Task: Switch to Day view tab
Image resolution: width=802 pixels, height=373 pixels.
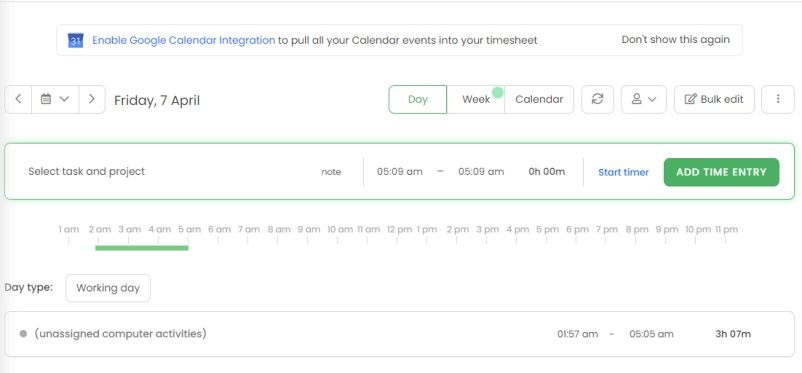Action: point(418,99)
